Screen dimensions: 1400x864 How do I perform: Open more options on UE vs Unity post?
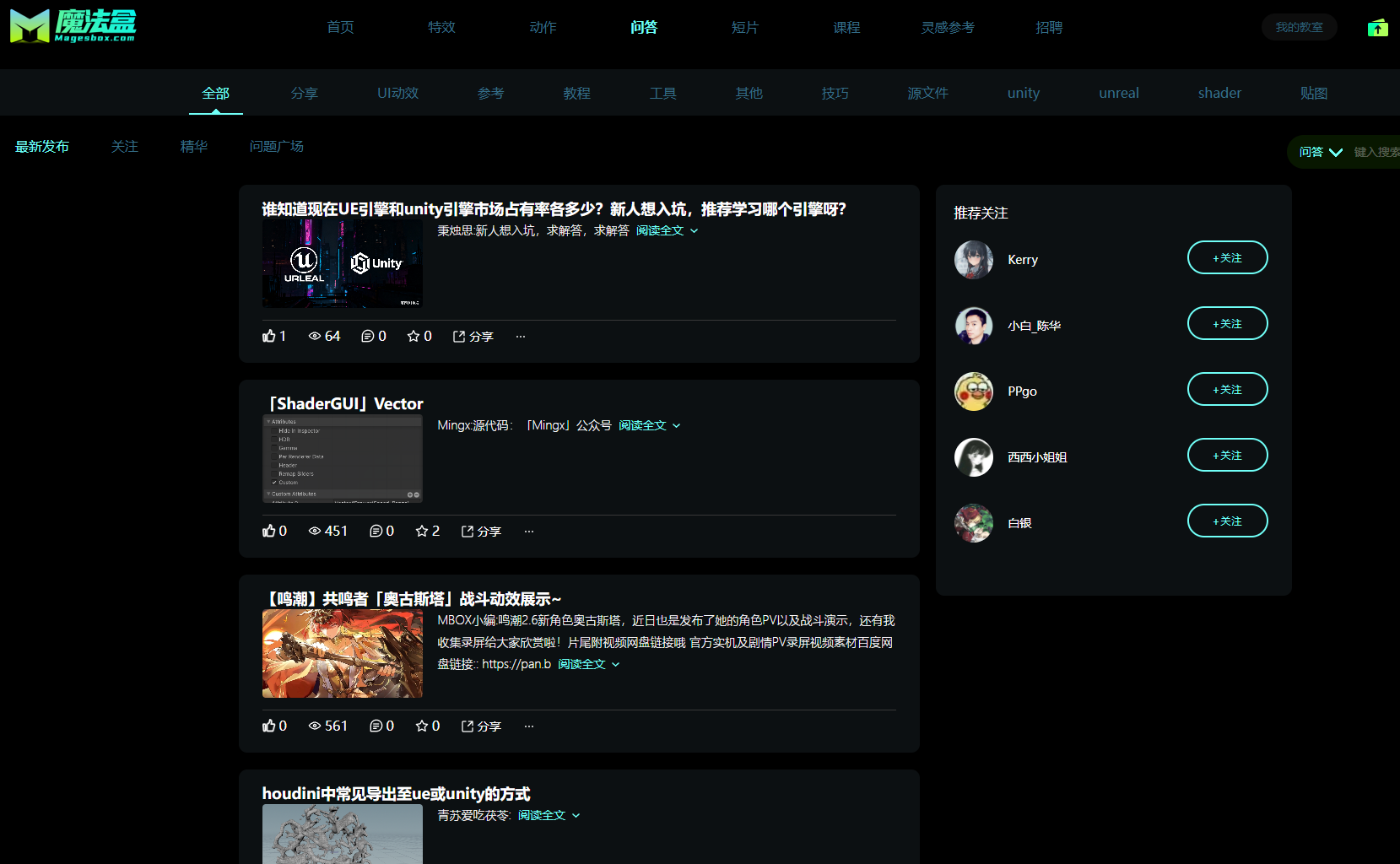tap(521, 336)
